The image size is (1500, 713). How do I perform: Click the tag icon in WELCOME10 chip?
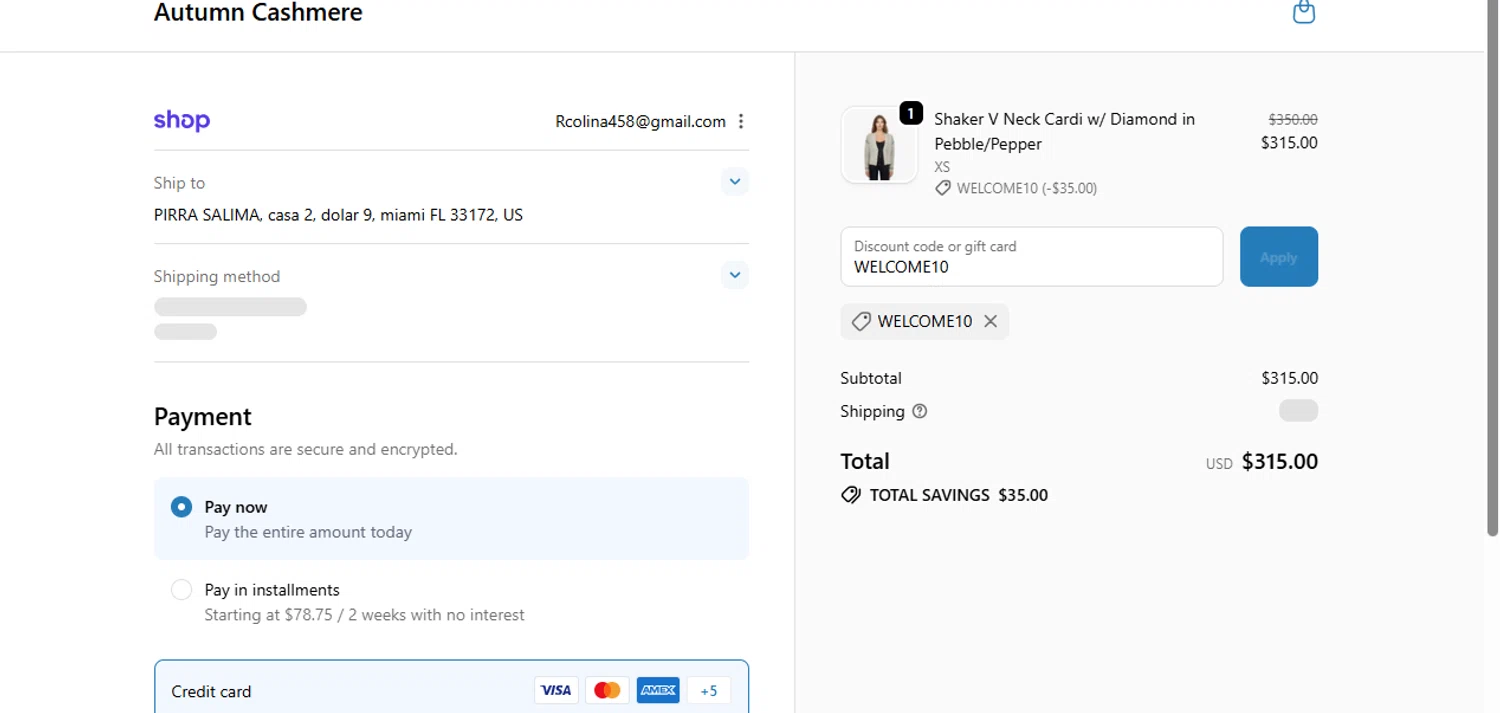coord(861,321)
